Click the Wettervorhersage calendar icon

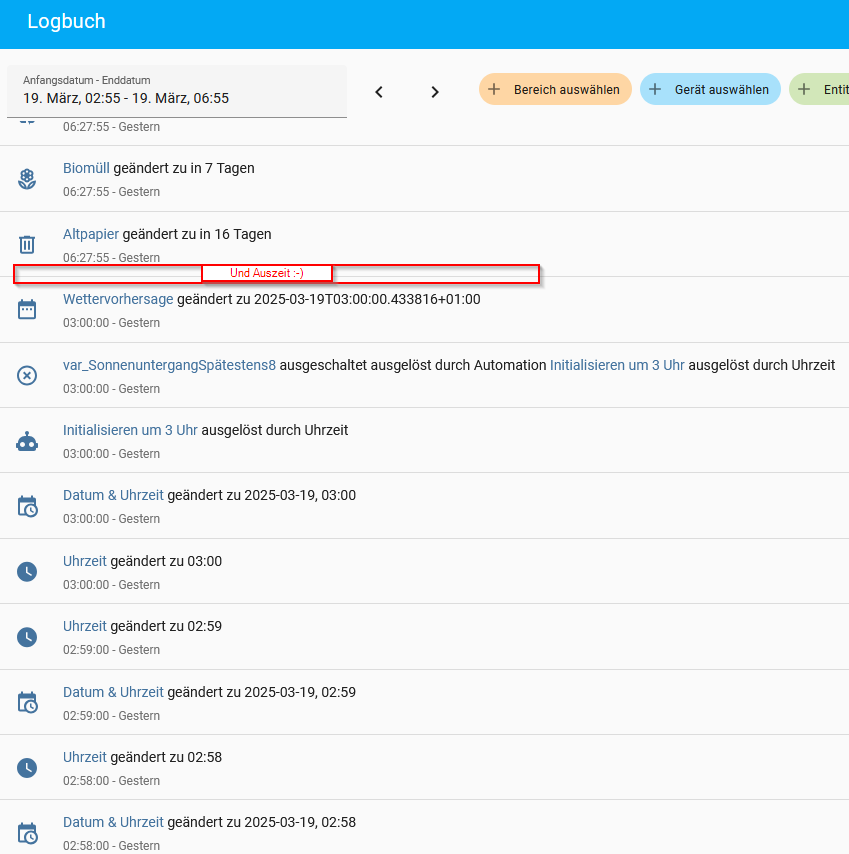tap(27, 309)
